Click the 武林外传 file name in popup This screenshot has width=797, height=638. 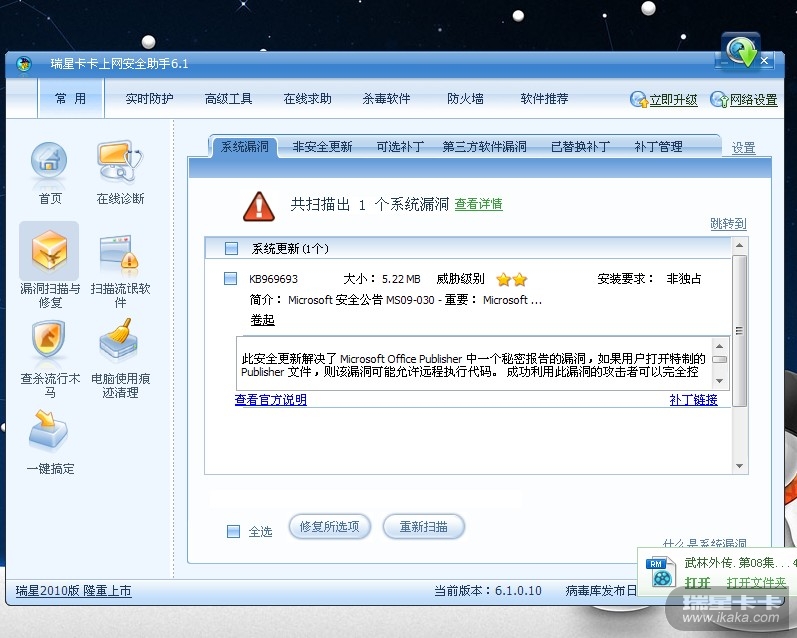click(x=740, y=562)
